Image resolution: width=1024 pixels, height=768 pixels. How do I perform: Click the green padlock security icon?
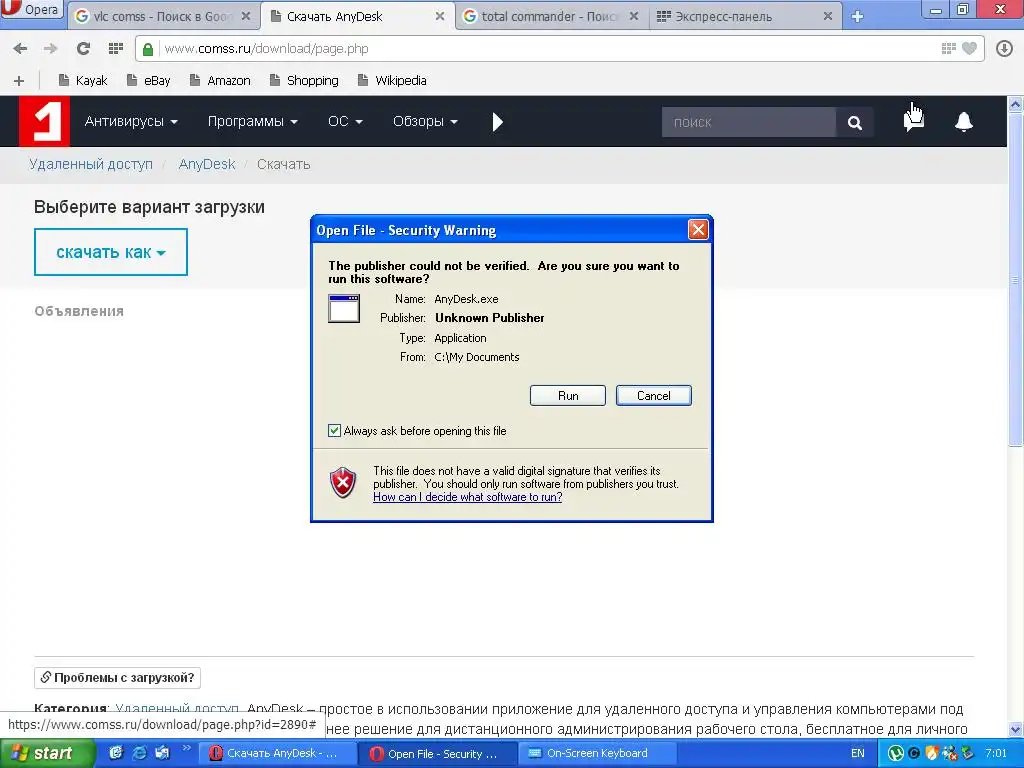click(x=148, y=49)
